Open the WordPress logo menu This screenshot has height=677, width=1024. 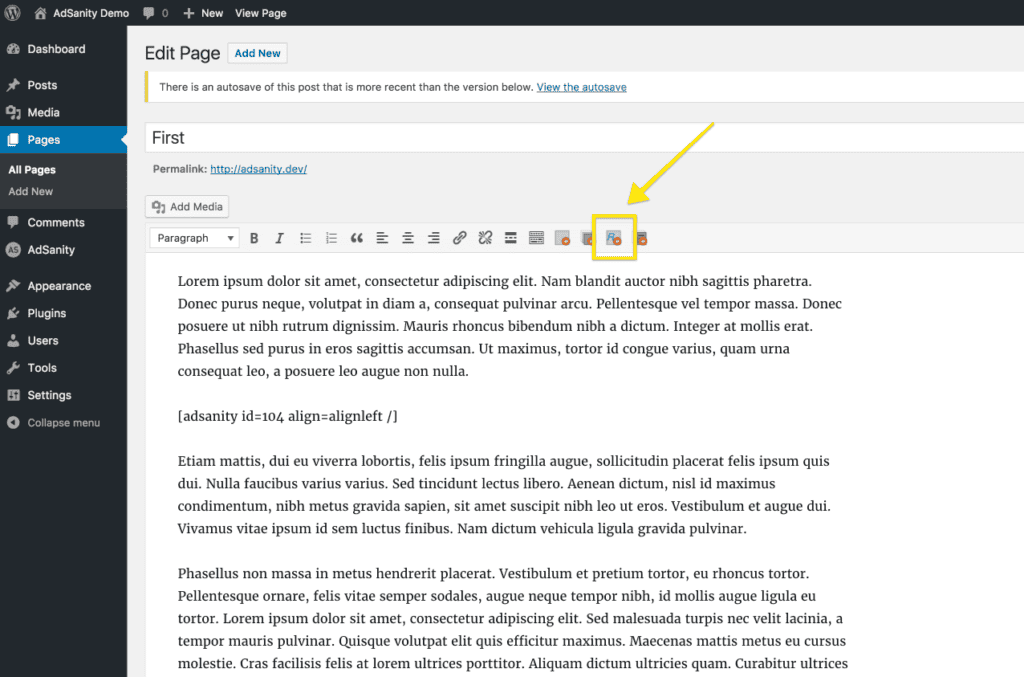click(x=11, y=12)
